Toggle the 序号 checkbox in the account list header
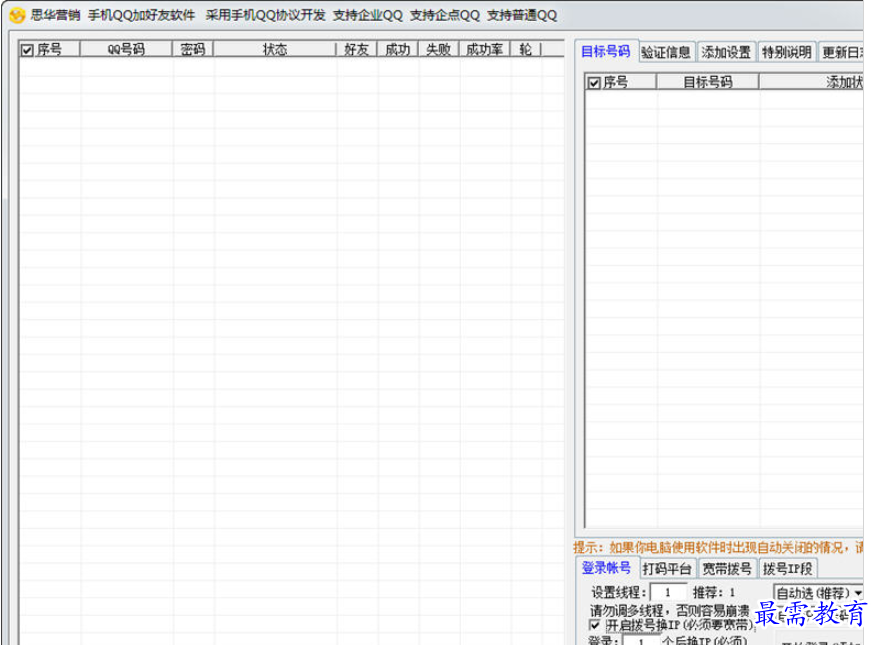 tap(27, 50)
